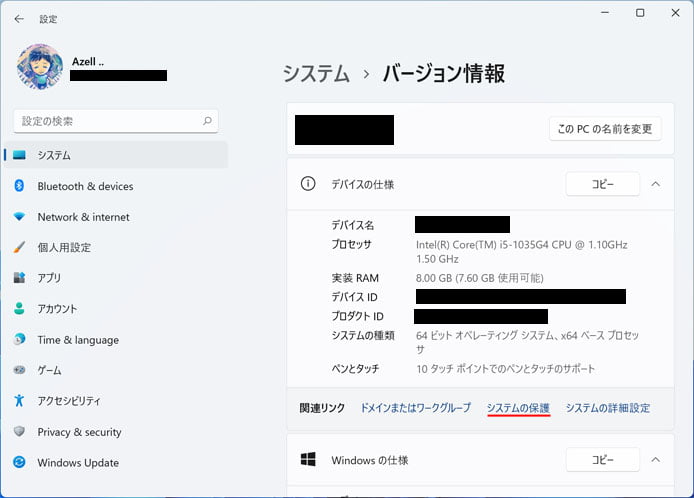
Task: Click the Windows logo icon by Windows の仕様
Action: point(308,459)
